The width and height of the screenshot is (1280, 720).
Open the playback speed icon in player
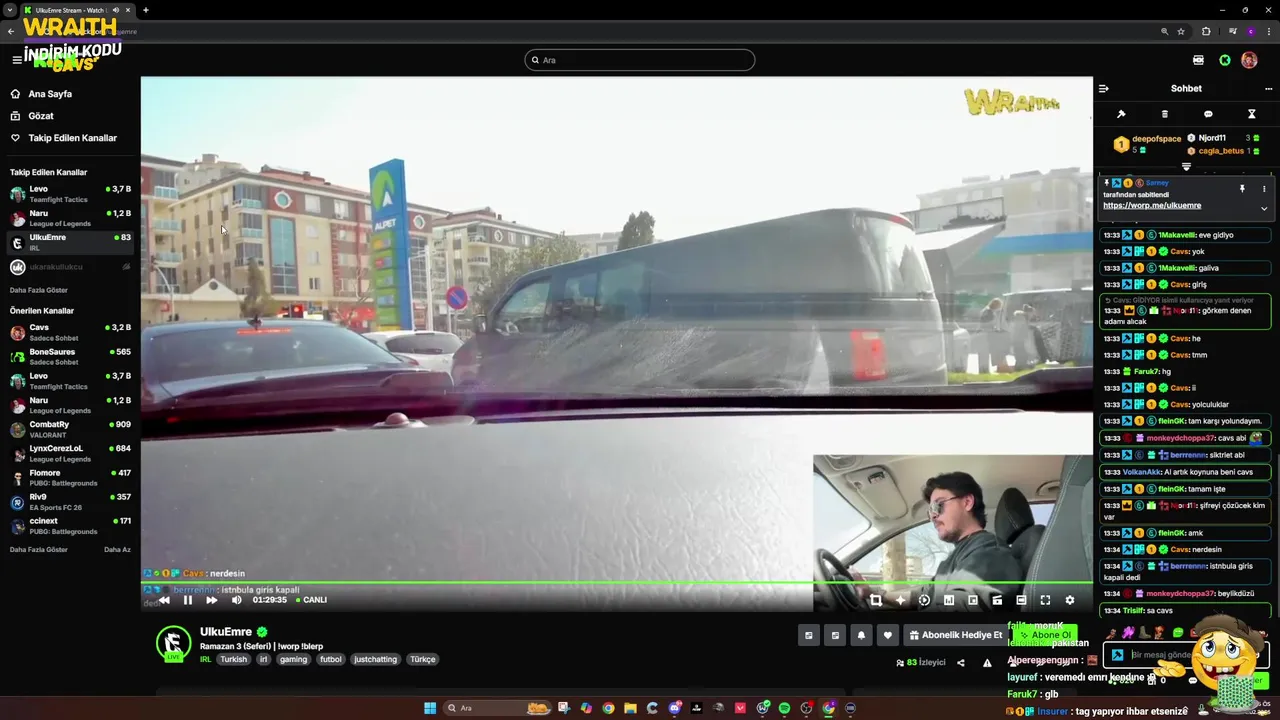click(x=924, y=600)
